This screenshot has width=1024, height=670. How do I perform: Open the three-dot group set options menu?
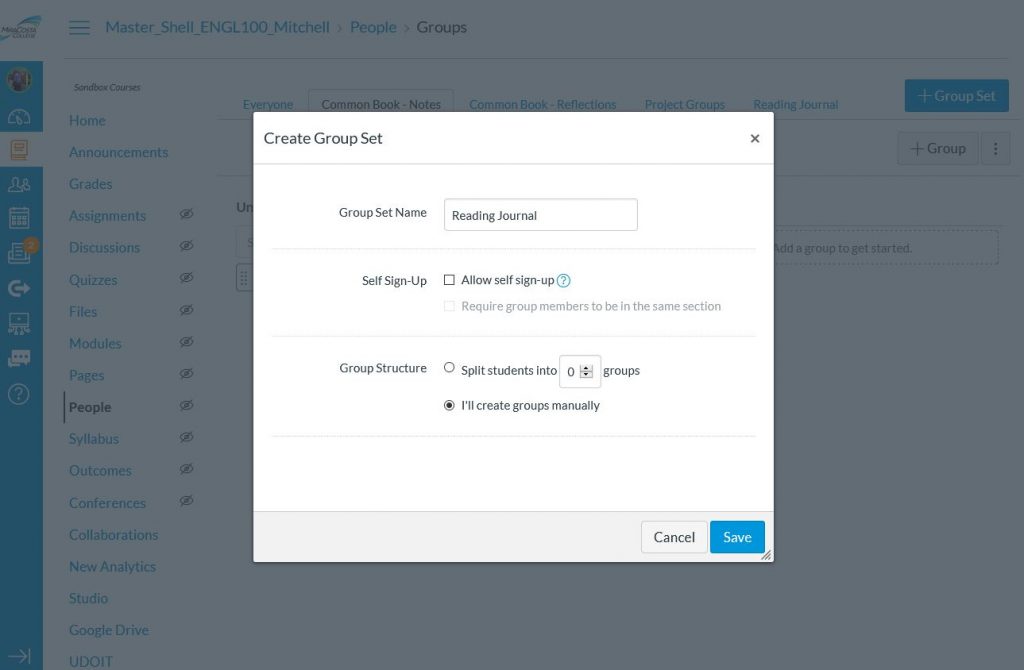995,149
